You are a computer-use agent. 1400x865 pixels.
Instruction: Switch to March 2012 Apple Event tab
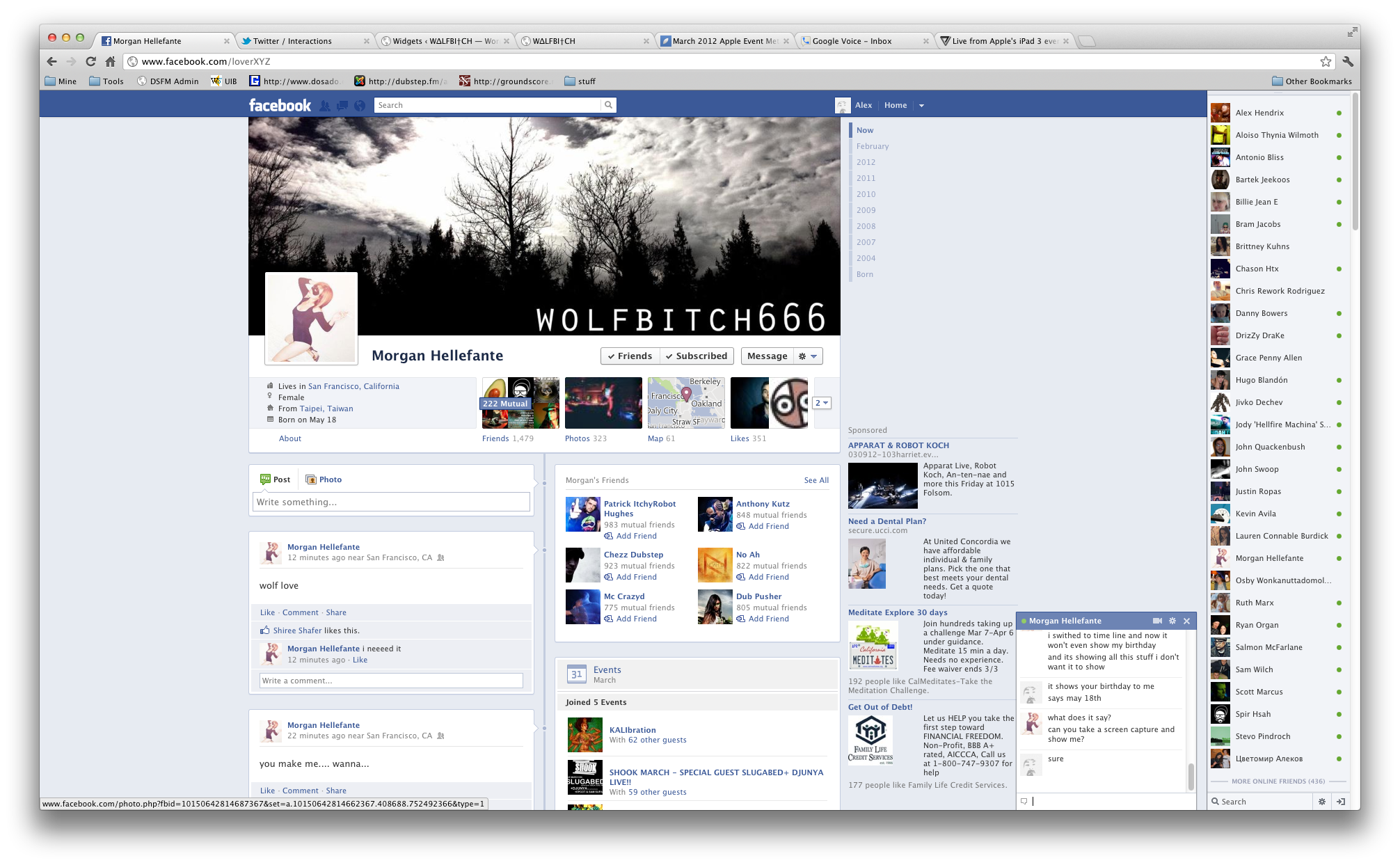[x=724, y=41]
